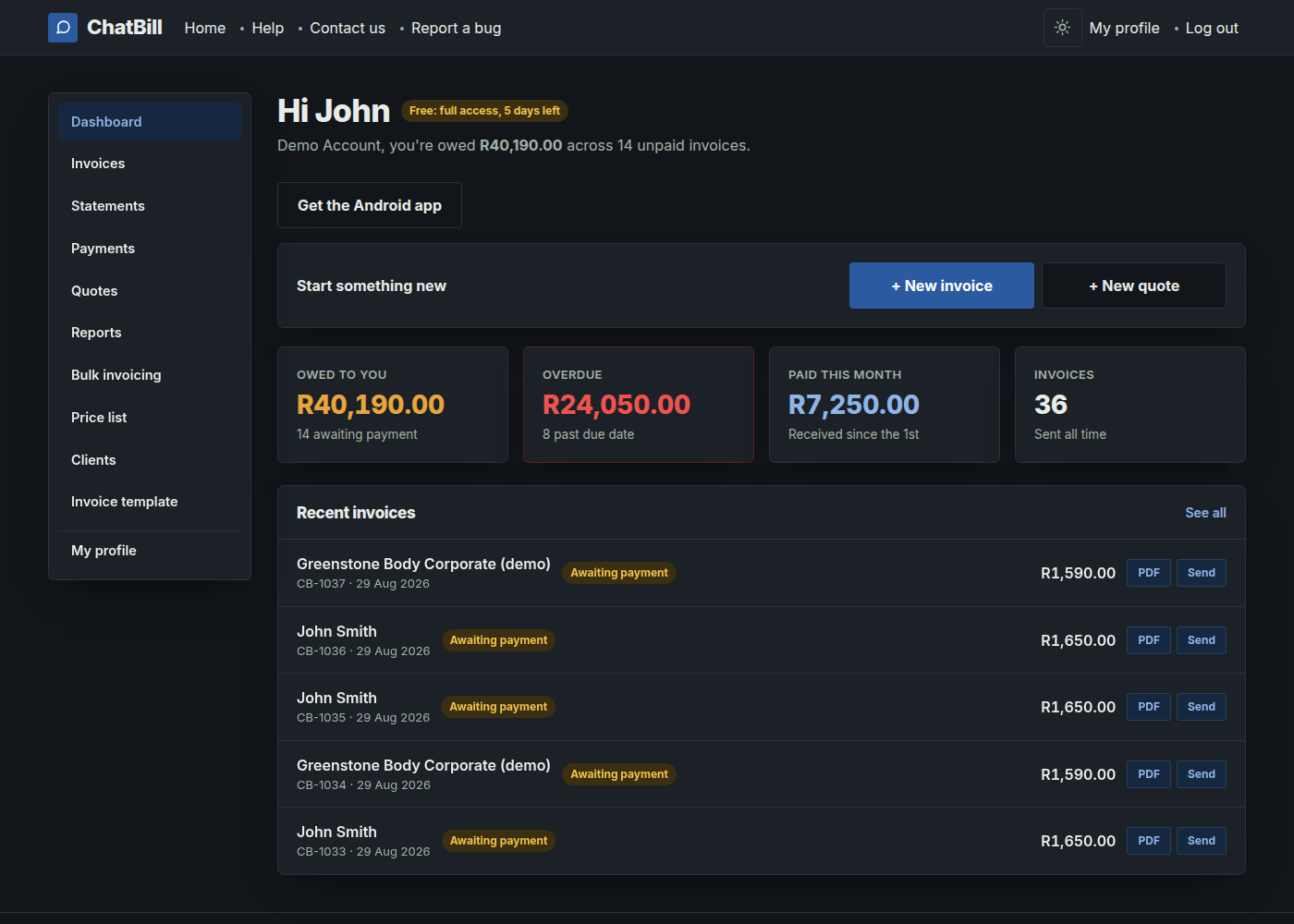Click the Start something new label
This screenshot has width=1294, height=924.
[x=372, y=286]
